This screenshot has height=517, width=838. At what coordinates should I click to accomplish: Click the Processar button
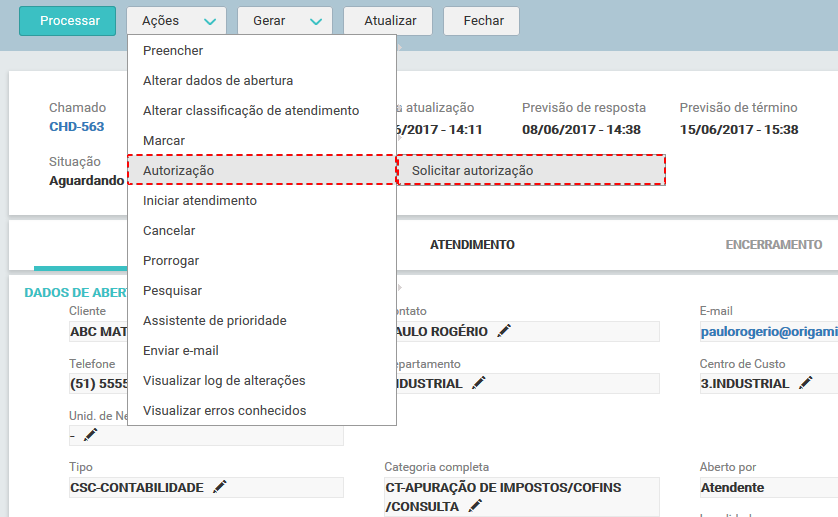click(x=67, y=21)
